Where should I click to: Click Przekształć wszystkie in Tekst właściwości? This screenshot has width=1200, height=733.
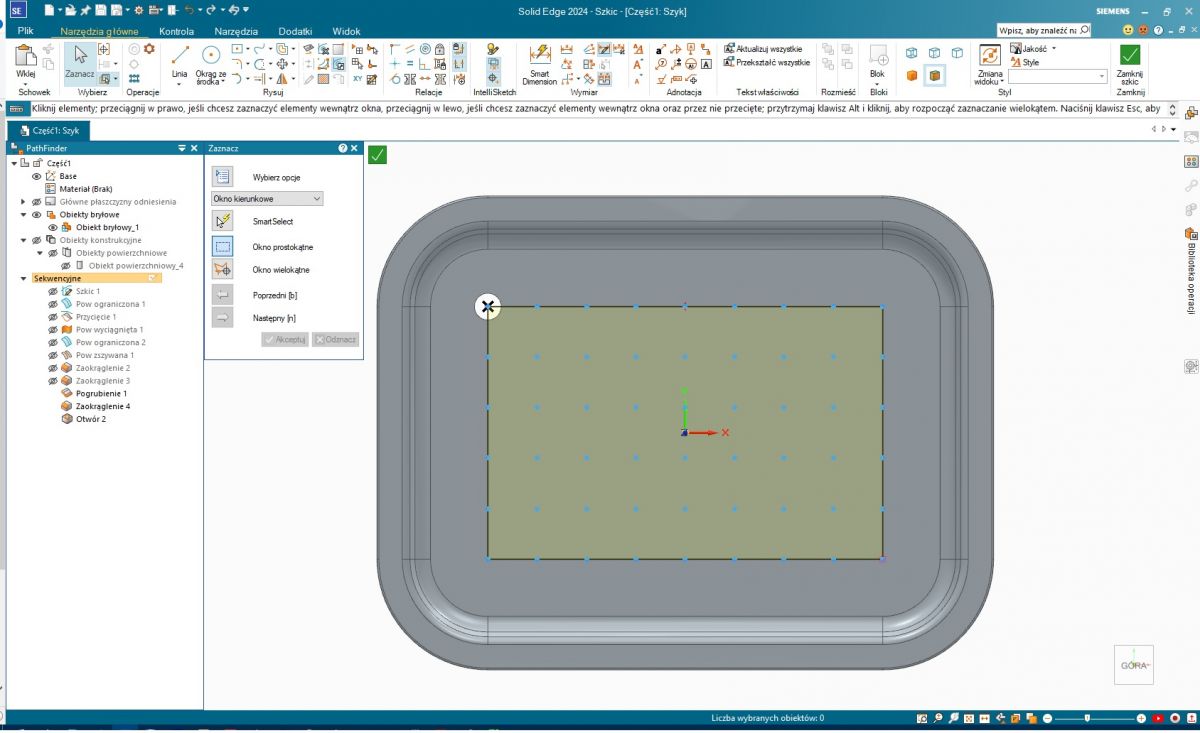pos(767,62)
